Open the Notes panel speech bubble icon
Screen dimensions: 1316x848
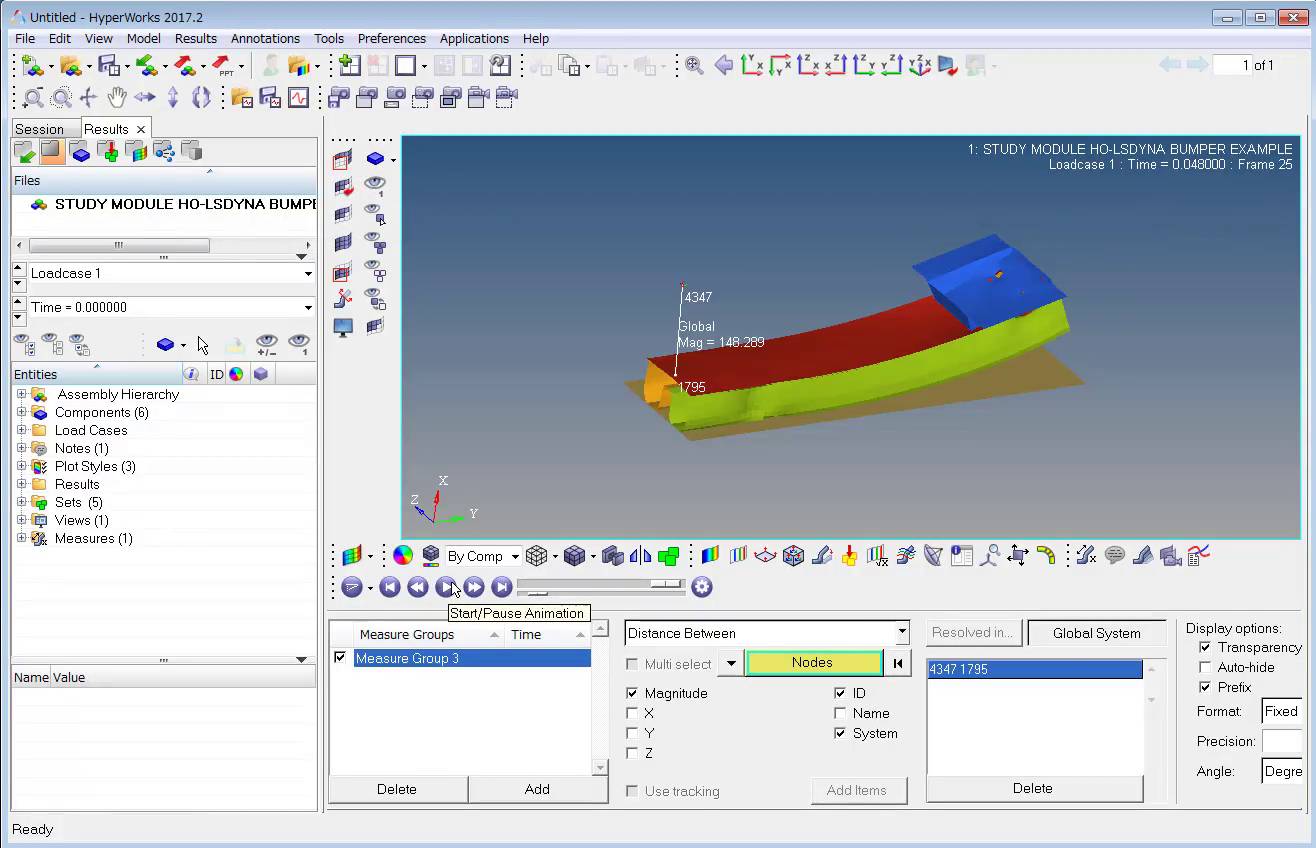(1115, 555)
